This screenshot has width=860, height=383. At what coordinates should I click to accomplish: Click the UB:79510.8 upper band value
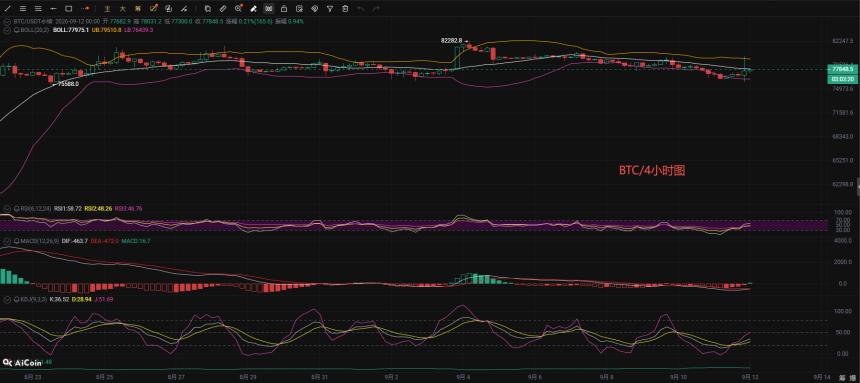pyautogui.click(x=106, y=29)
